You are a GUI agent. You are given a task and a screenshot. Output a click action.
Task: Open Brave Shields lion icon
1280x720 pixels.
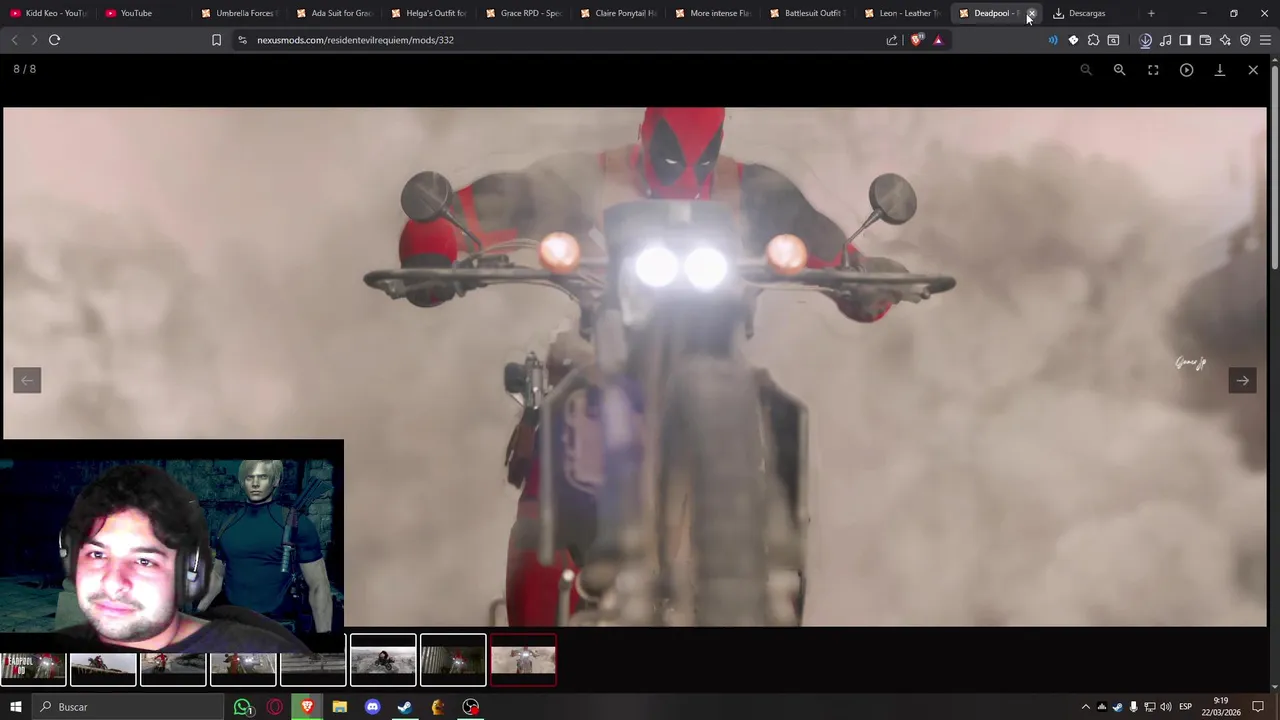tap(917, 40)
